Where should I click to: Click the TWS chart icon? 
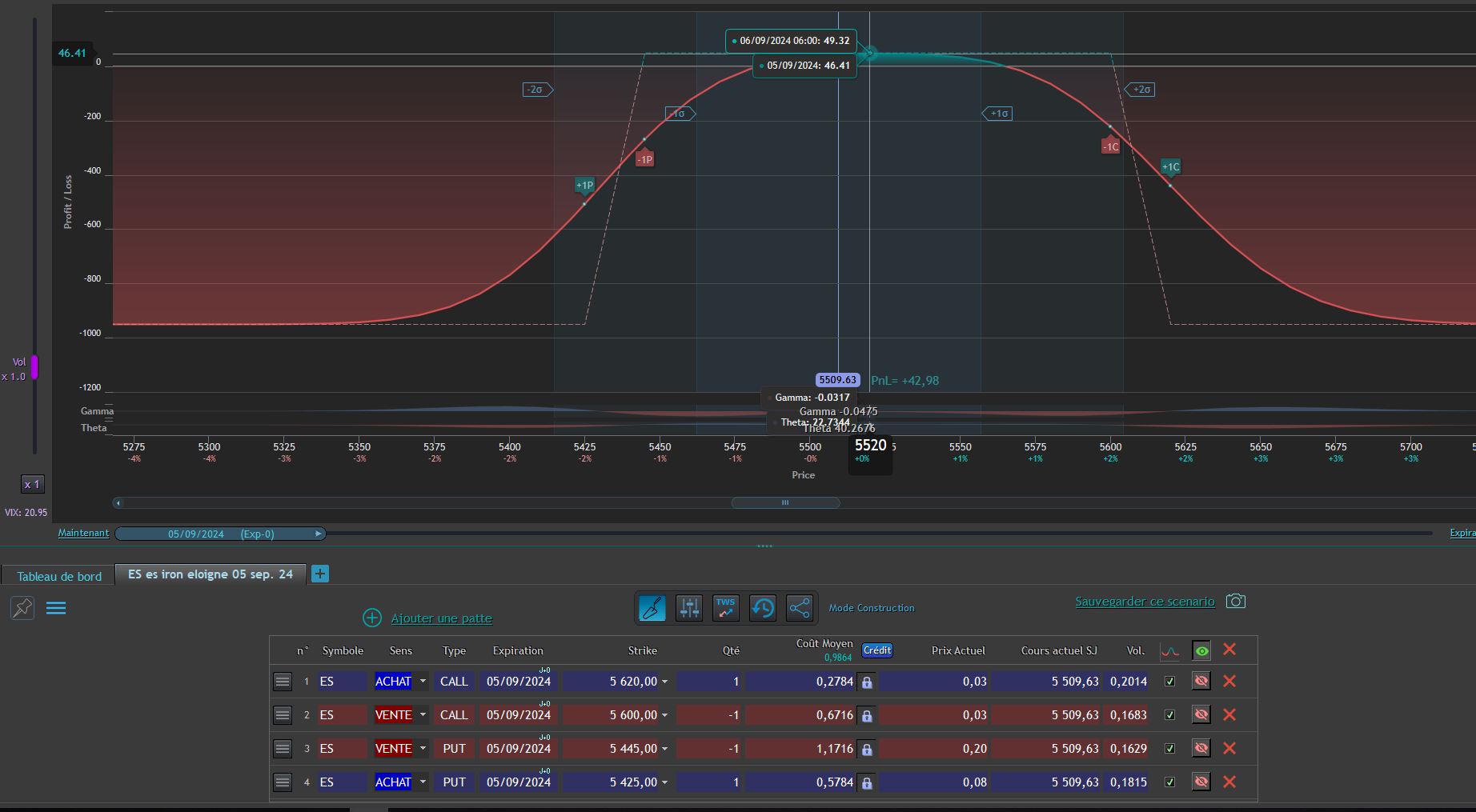pos(726,608)
